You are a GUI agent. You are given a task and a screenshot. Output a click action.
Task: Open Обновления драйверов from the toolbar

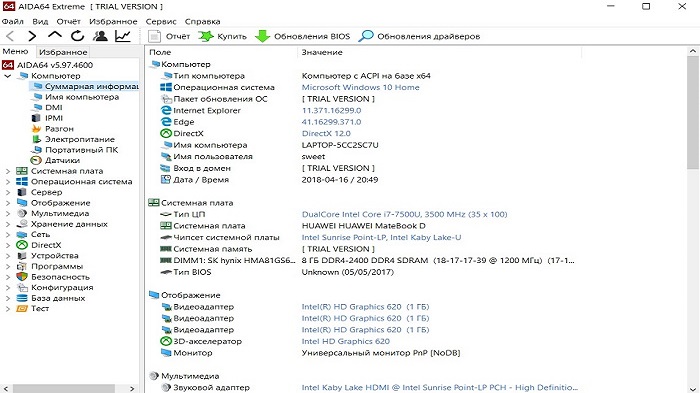click(x=419, y=36)
